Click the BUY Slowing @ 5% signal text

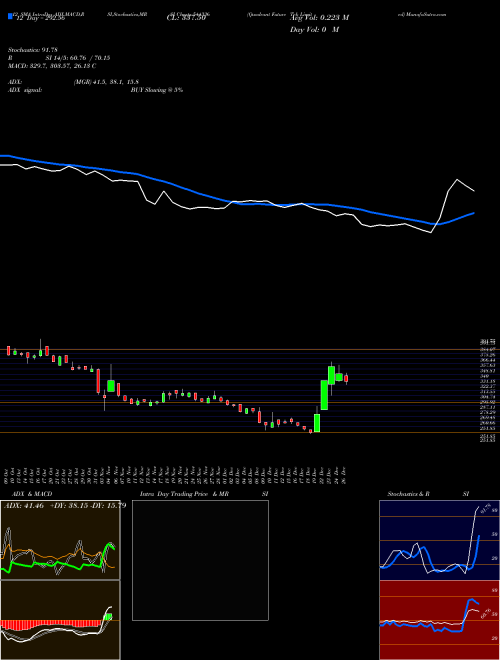tap(157, 90)
